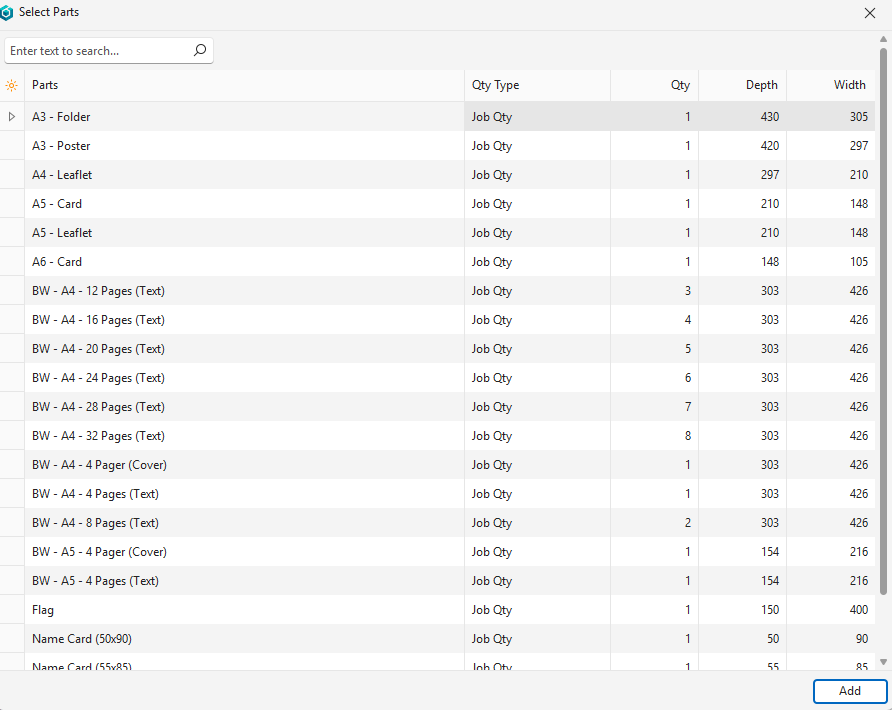Select Name Card (50x90) row
The image size is (892, 710).
244,639
